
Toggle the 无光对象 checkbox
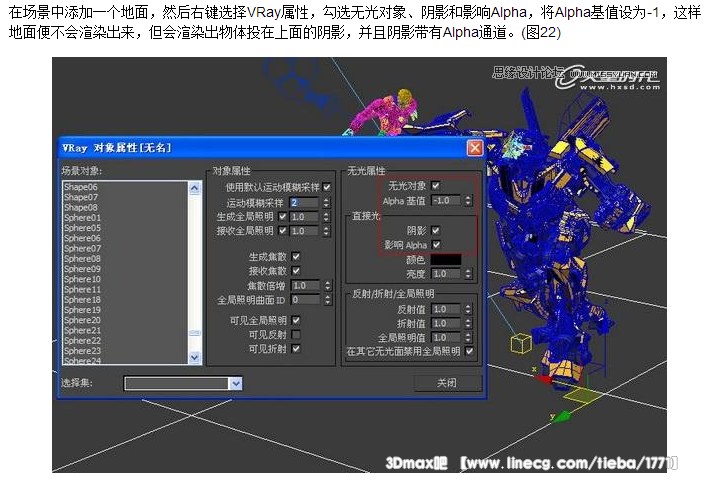(x=436, y=186)
